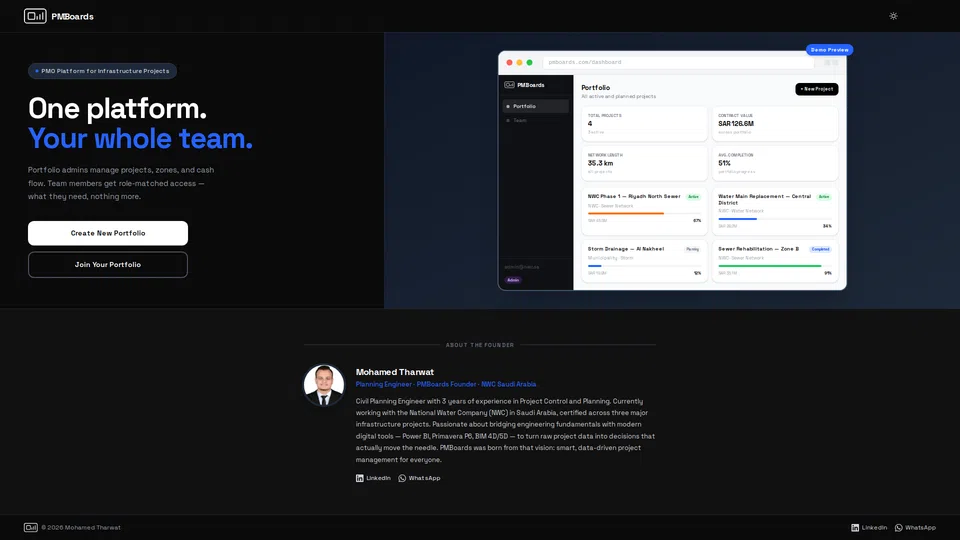The image size is (960, 540).
Task: Click the blue progress bar of Water Main Replacement
Action: (x=737, y=219)
